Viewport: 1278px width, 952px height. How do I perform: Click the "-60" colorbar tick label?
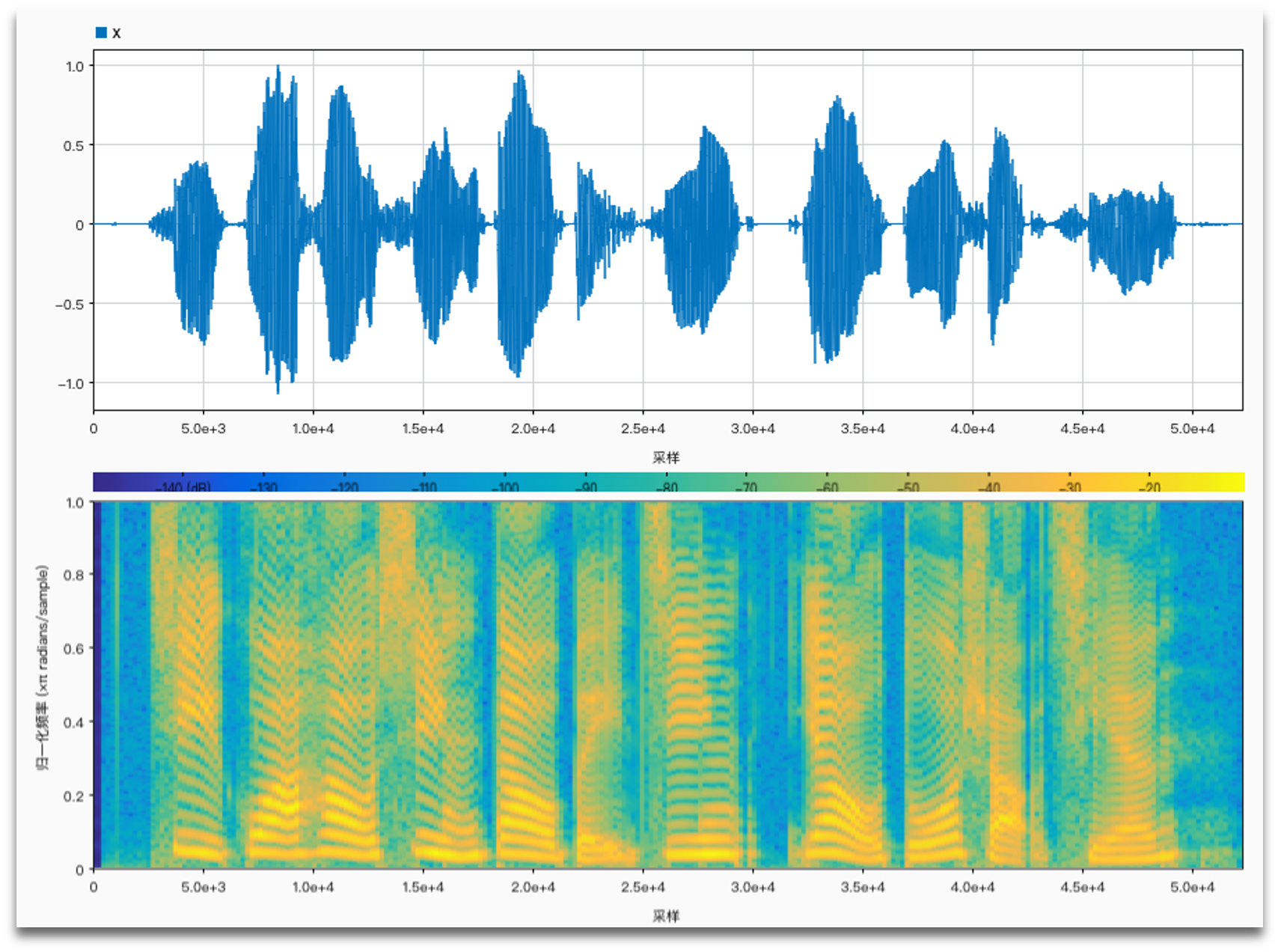point(827,487)
